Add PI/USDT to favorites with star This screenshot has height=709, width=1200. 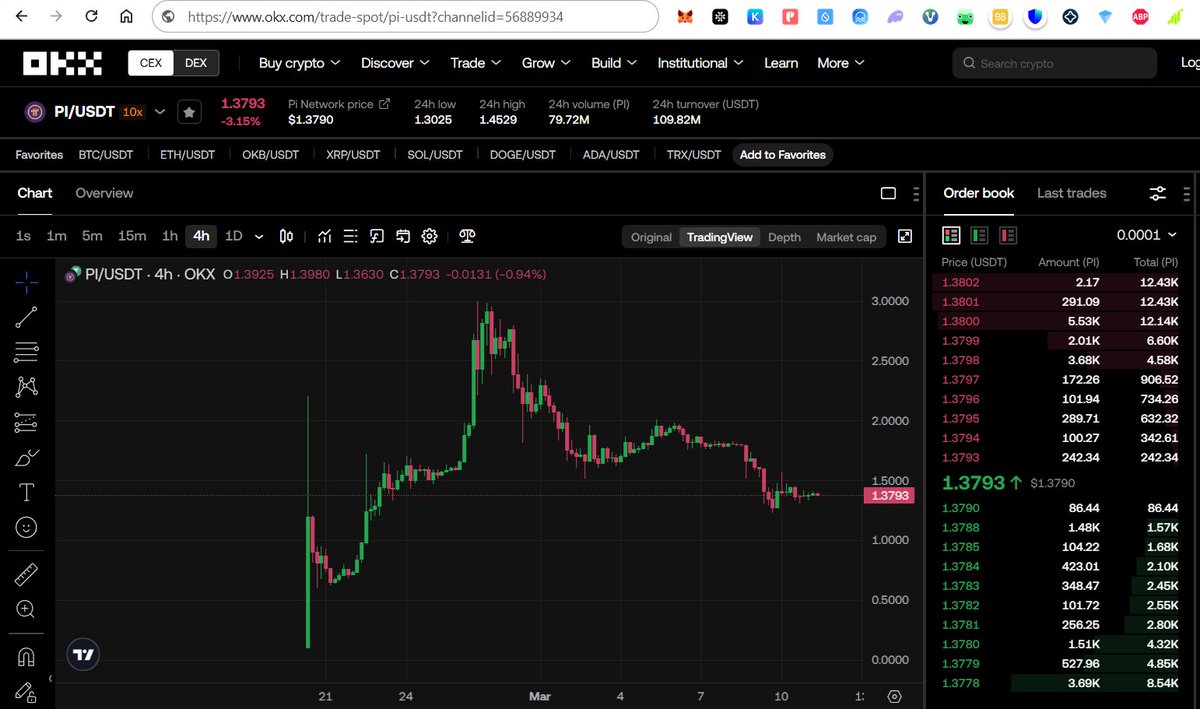pyautogui.click(x=189, y=112)
